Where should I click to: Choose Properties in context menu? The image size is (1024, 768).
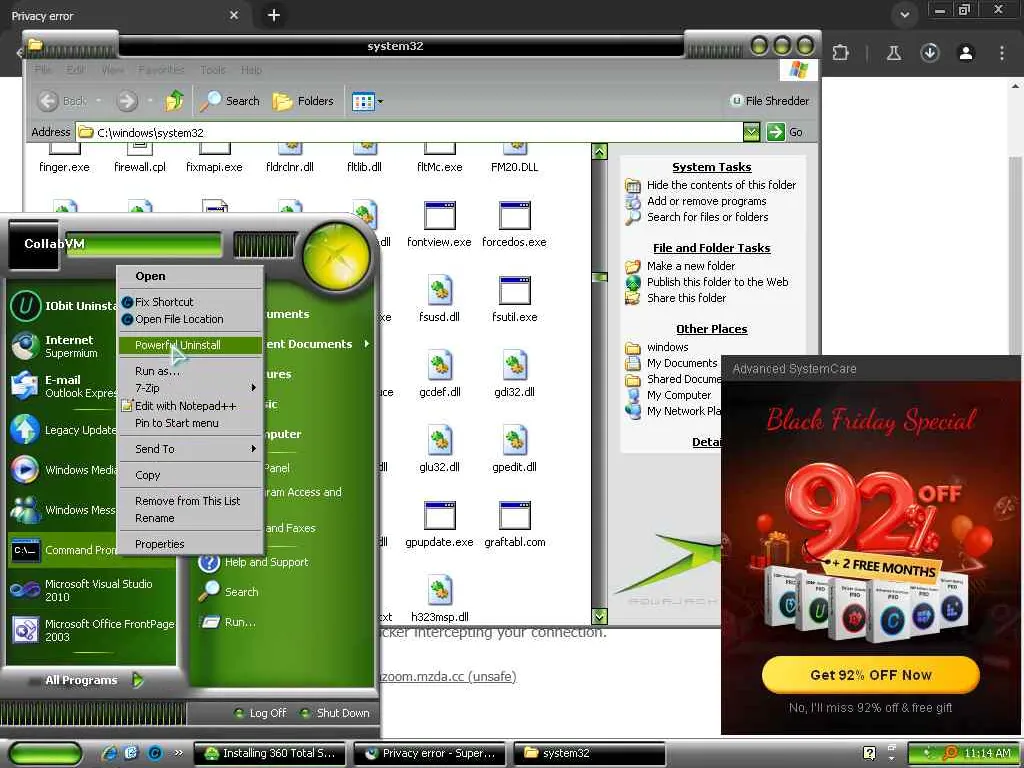189,544
